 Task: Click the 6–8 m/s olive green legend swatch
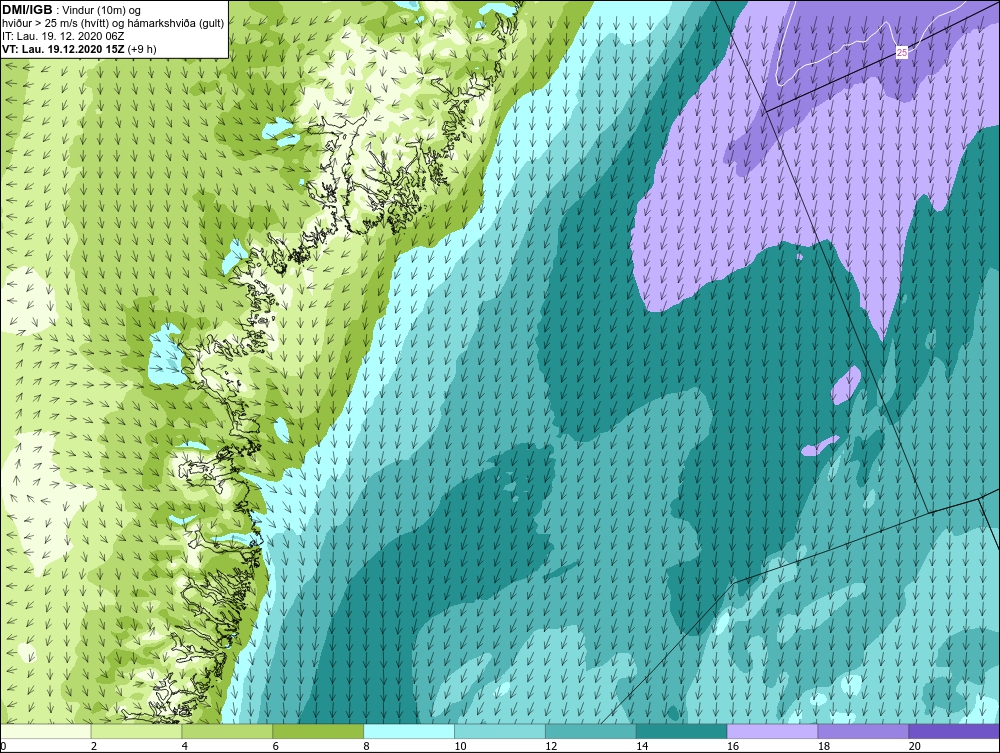(x=318, y=731)
